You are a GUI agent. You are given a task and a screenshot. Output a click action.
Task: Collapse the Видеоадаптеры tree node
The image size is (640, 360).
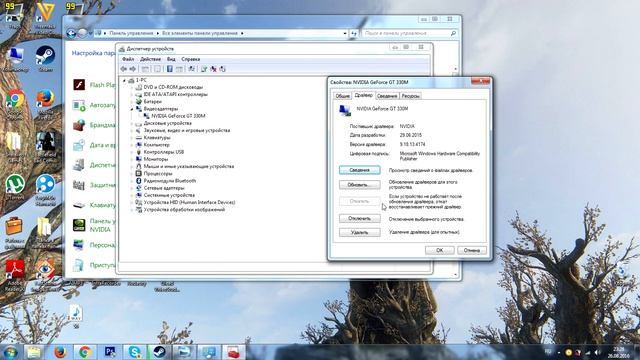pyautogui.click(x=131, y=109)
